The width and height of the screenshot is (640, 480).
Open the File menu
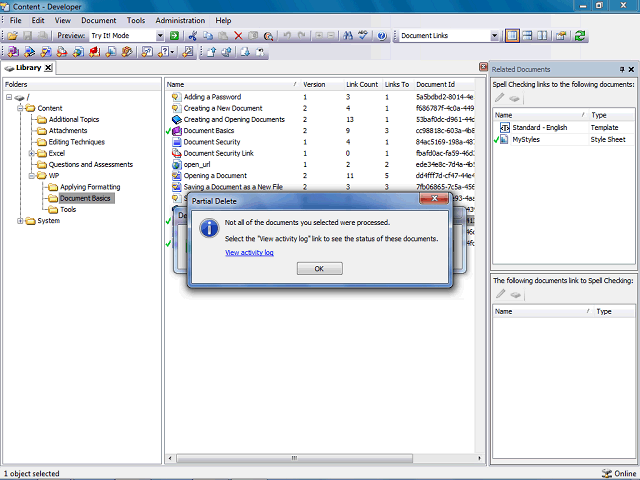pyautogui.click(x=16, y=20)
